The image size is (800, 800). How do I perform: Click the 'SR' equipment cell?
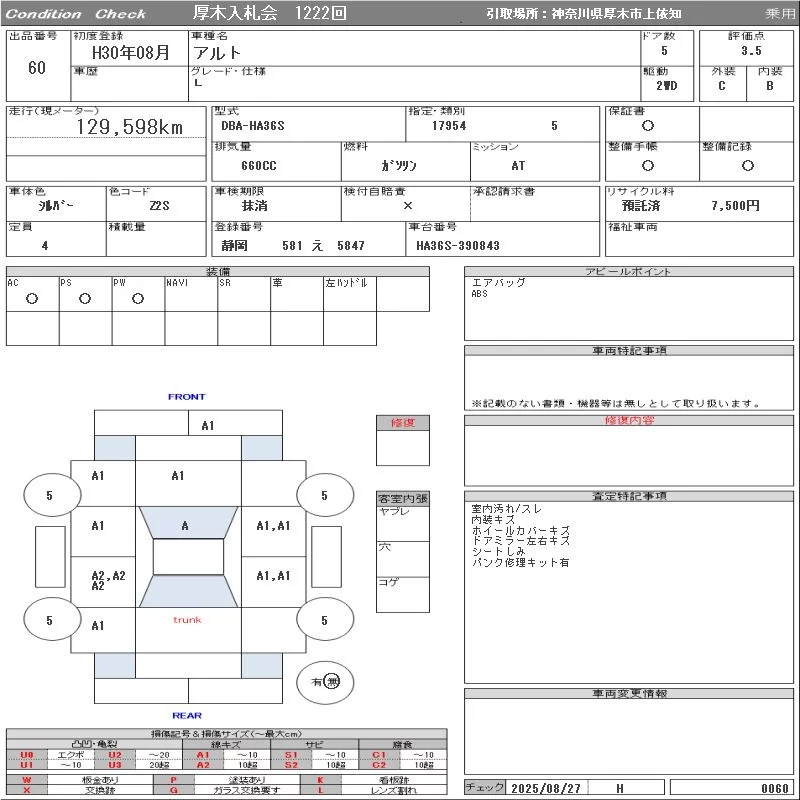(244, 294)
